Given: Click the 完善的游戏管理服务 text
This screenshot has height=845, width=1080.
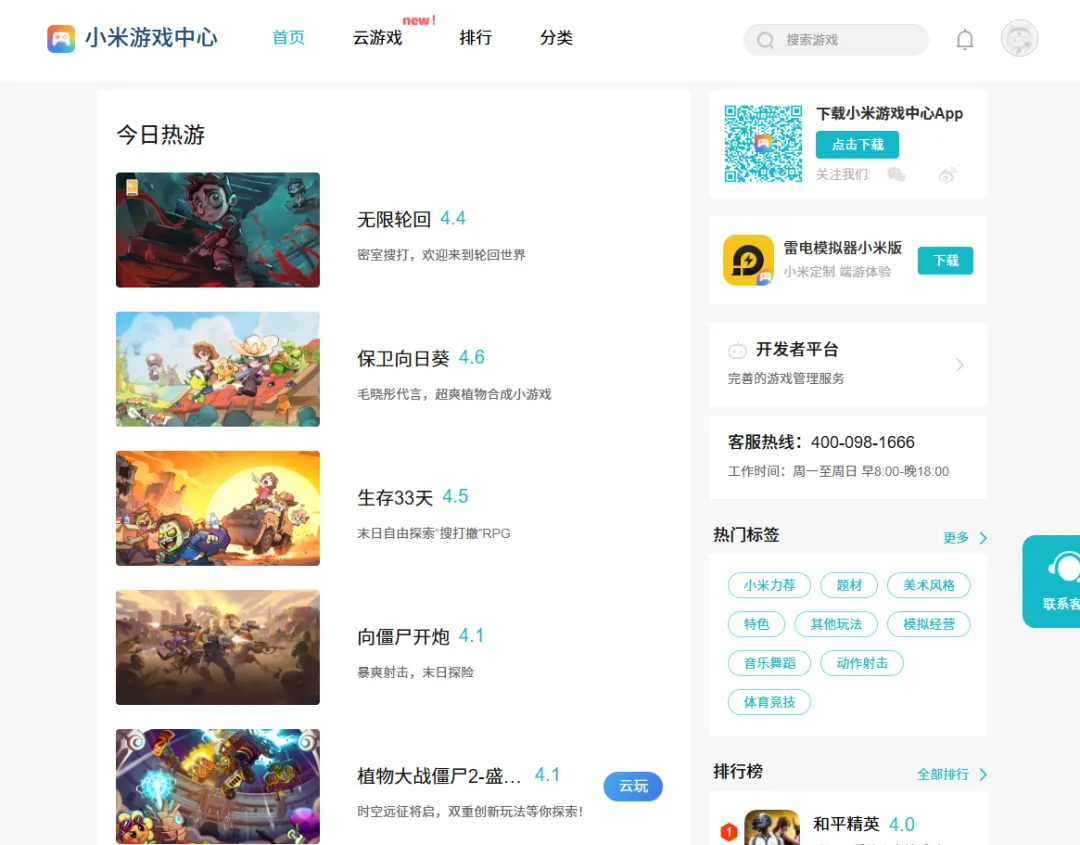Looking at the screenshot, I should [x=786, y=379].
